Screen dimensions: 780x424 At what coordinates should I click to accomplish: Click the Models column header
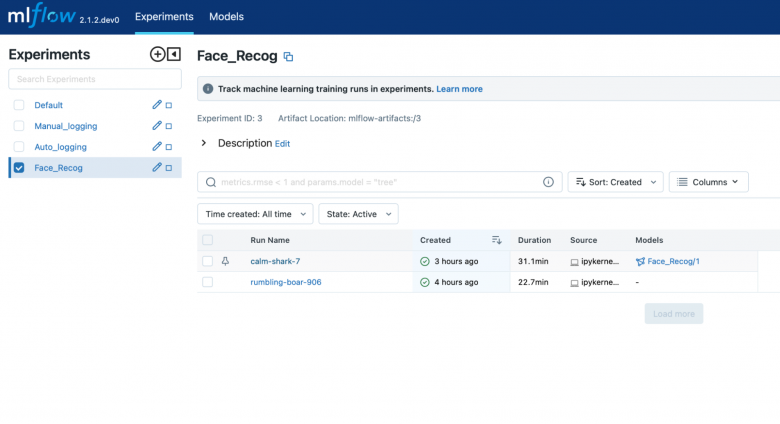click(x=649, y=240)
